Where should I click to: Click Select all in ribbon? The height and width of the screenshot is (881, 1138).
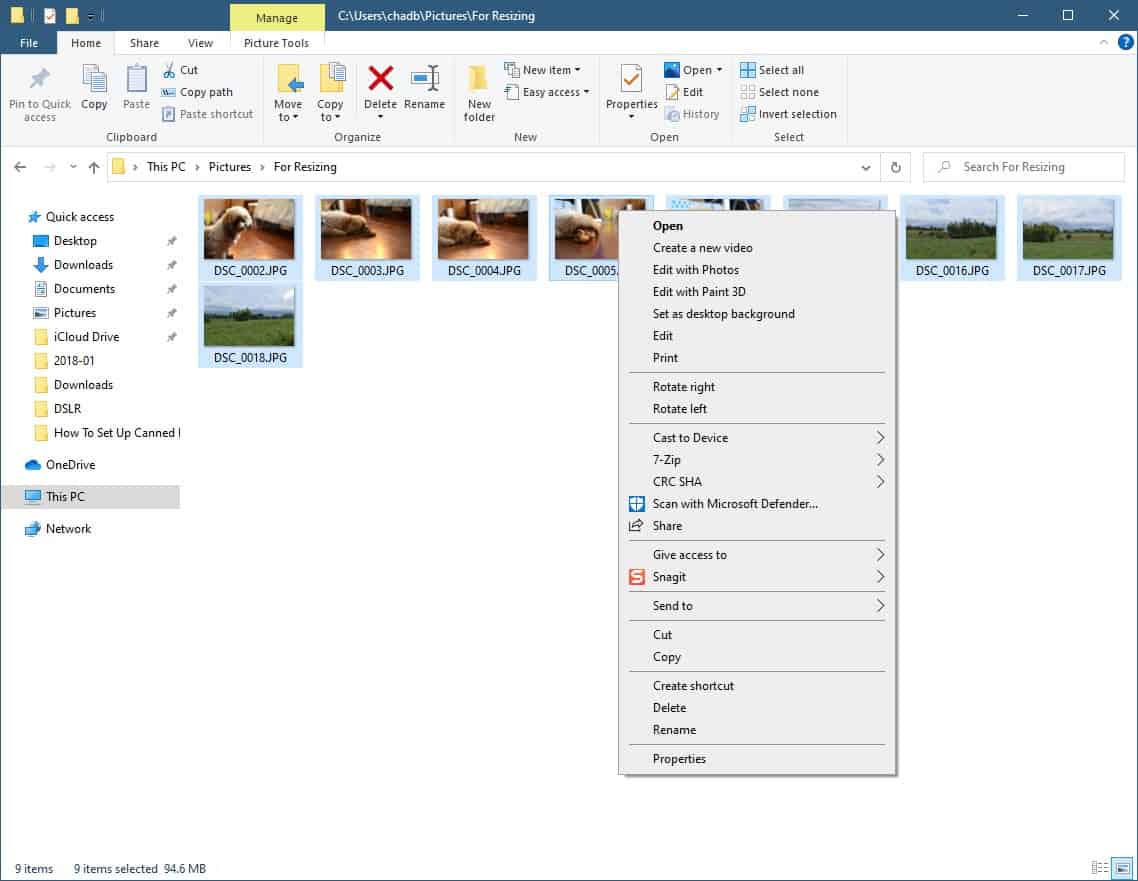[x=772, y=70]
